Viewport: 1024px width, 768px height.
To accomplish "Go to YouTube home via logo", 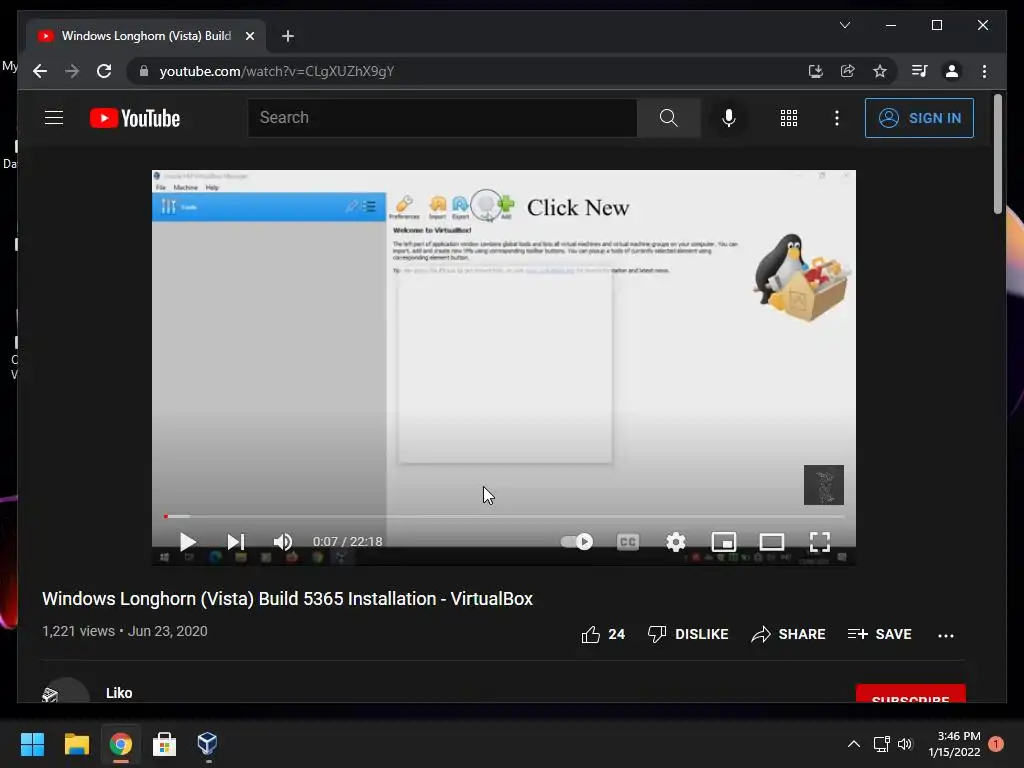I will point(135,118).
